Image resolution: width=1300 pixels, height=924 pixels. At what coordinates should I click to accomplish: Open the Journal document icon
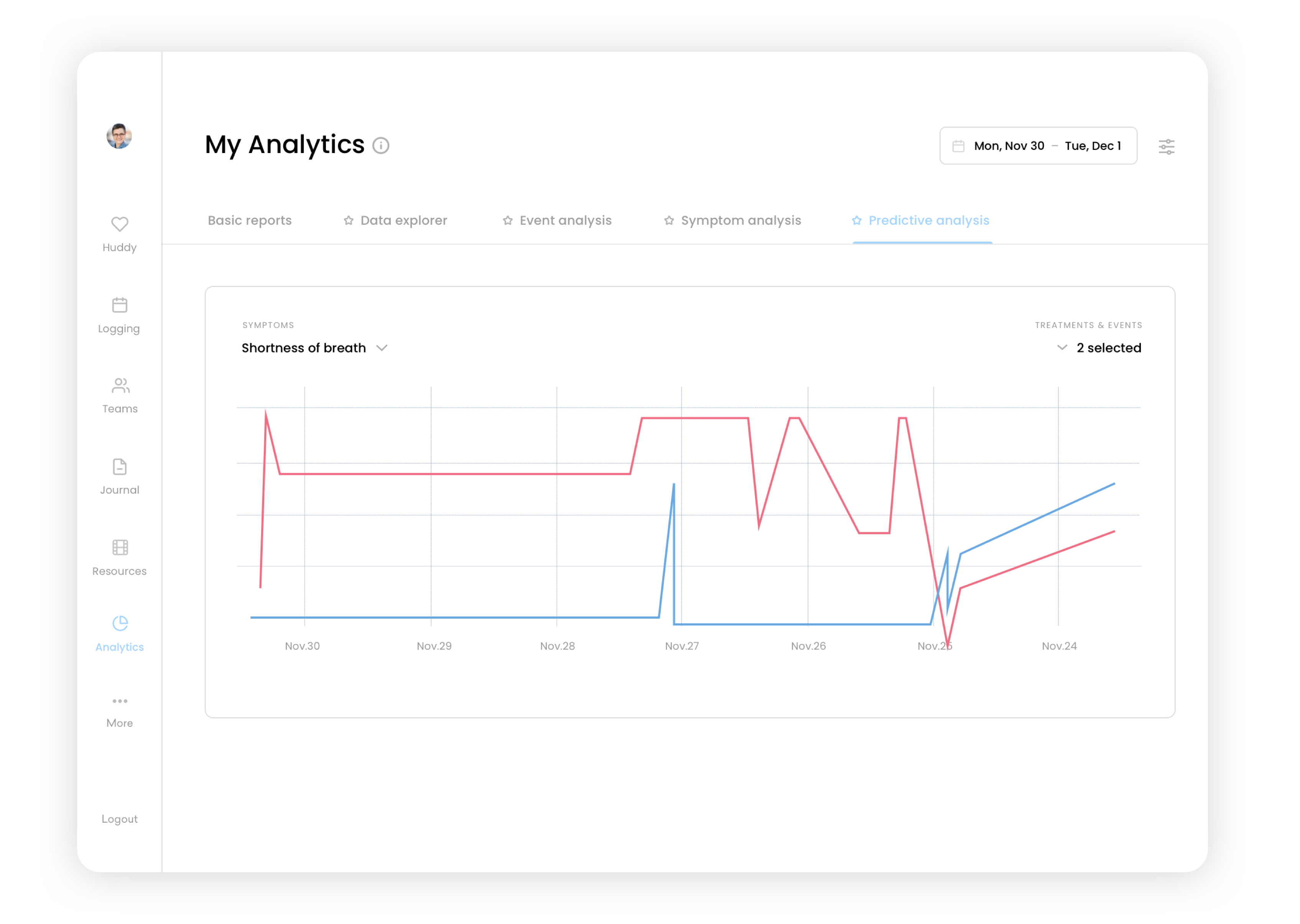coord(119,467)
